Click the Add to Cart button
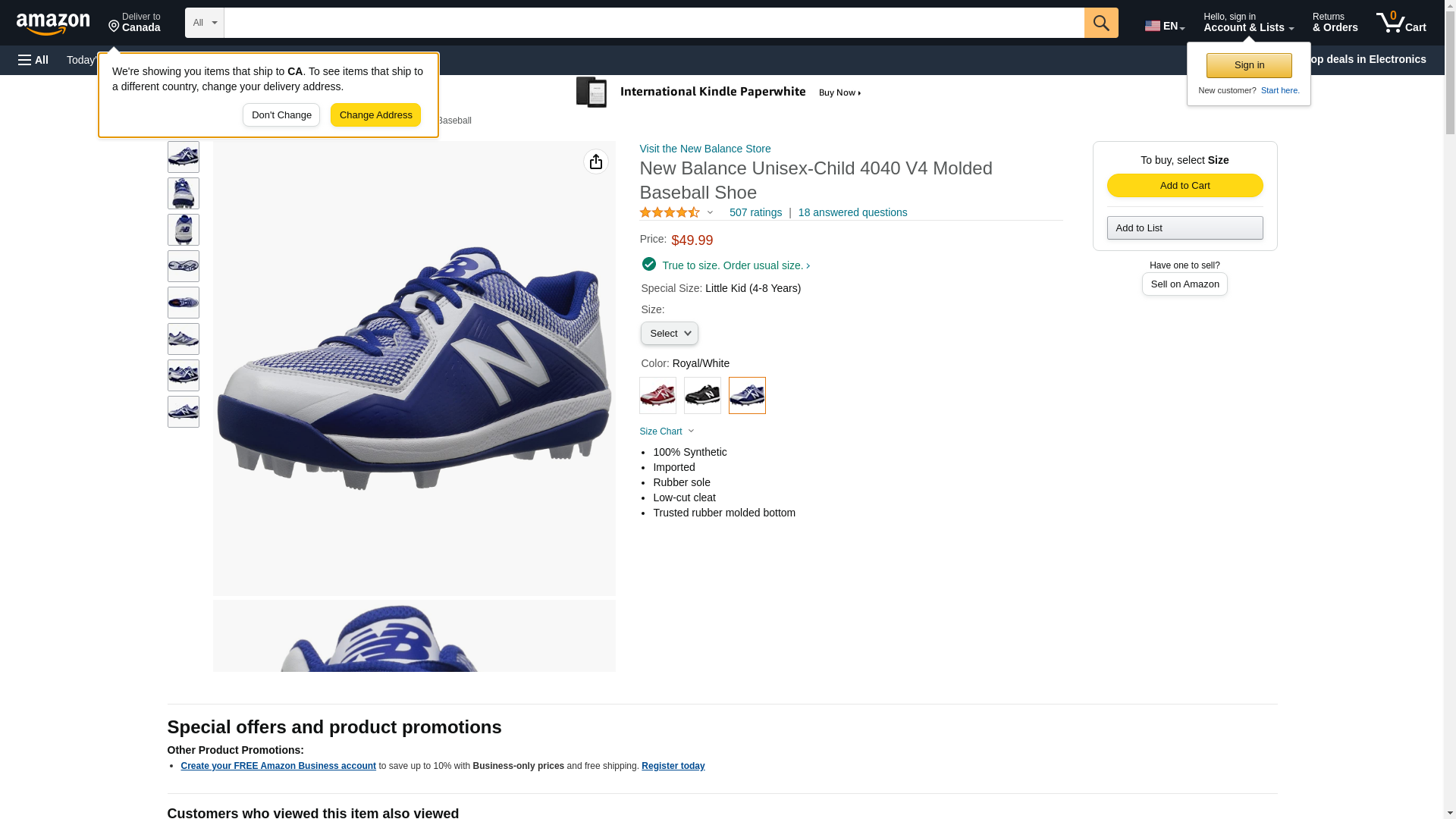The width and height of the screenshot is (1456, 819). coord(1185,186)
